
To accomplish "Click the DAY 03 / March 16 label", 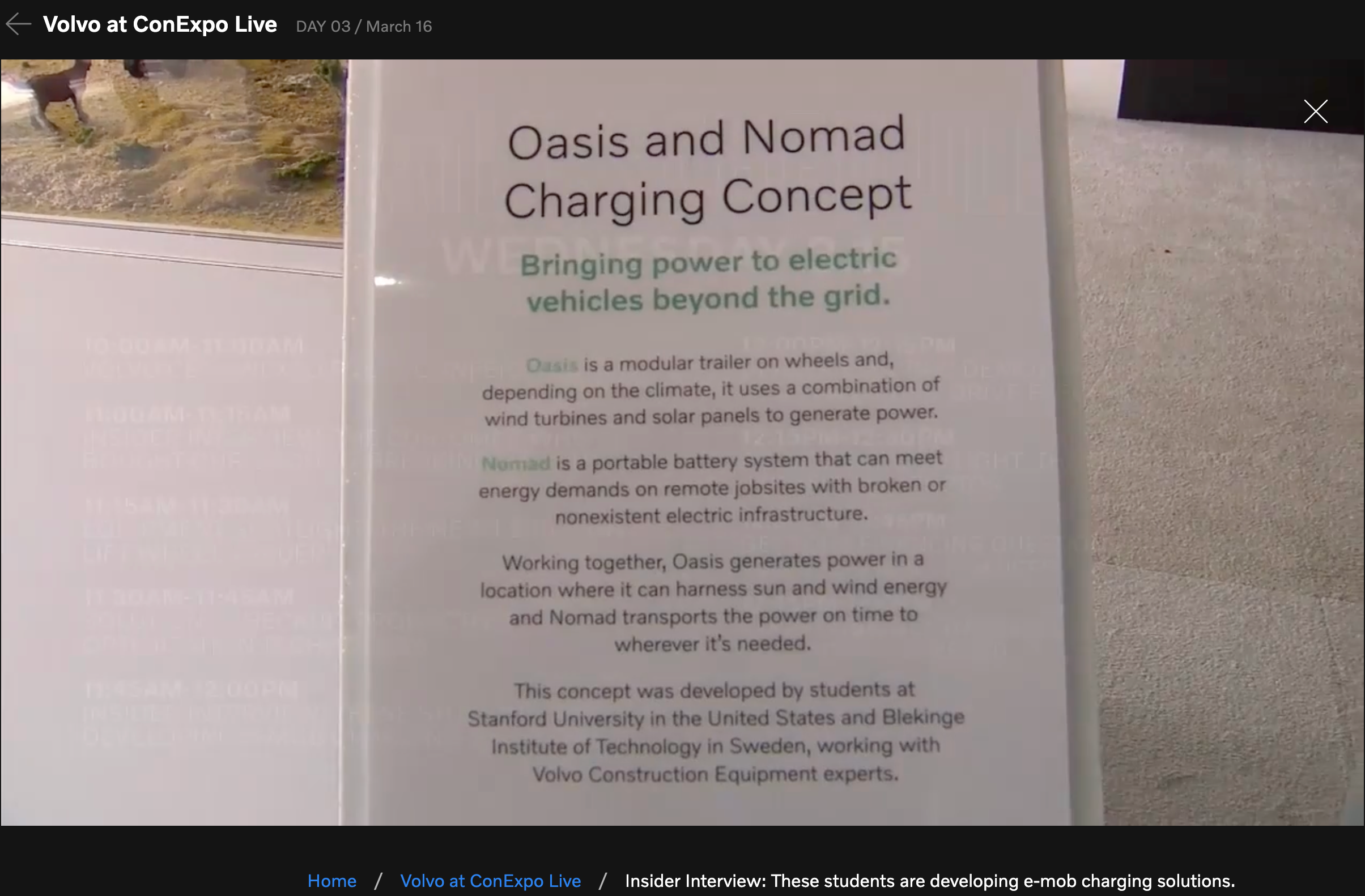I will 364,27.
